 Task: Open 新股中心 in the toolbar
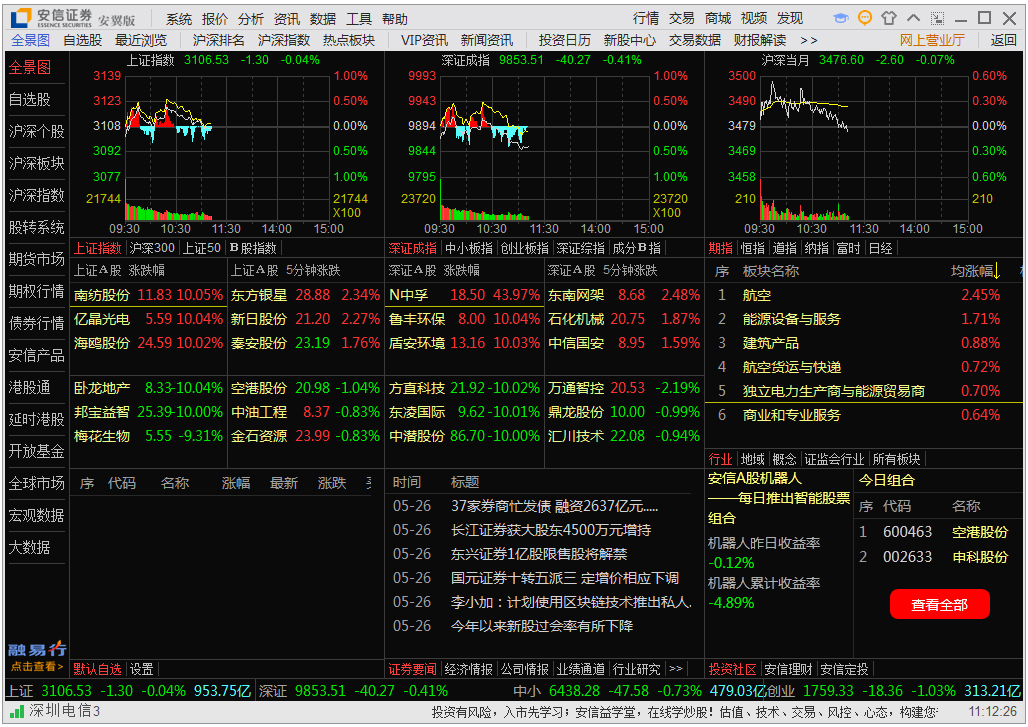[629, 41]
